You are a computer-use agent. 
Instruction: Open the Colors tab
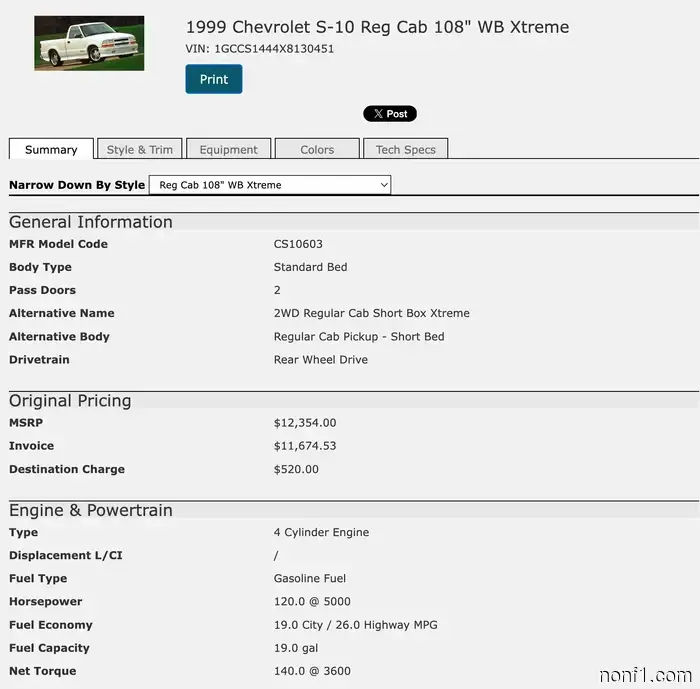(317, 149)
